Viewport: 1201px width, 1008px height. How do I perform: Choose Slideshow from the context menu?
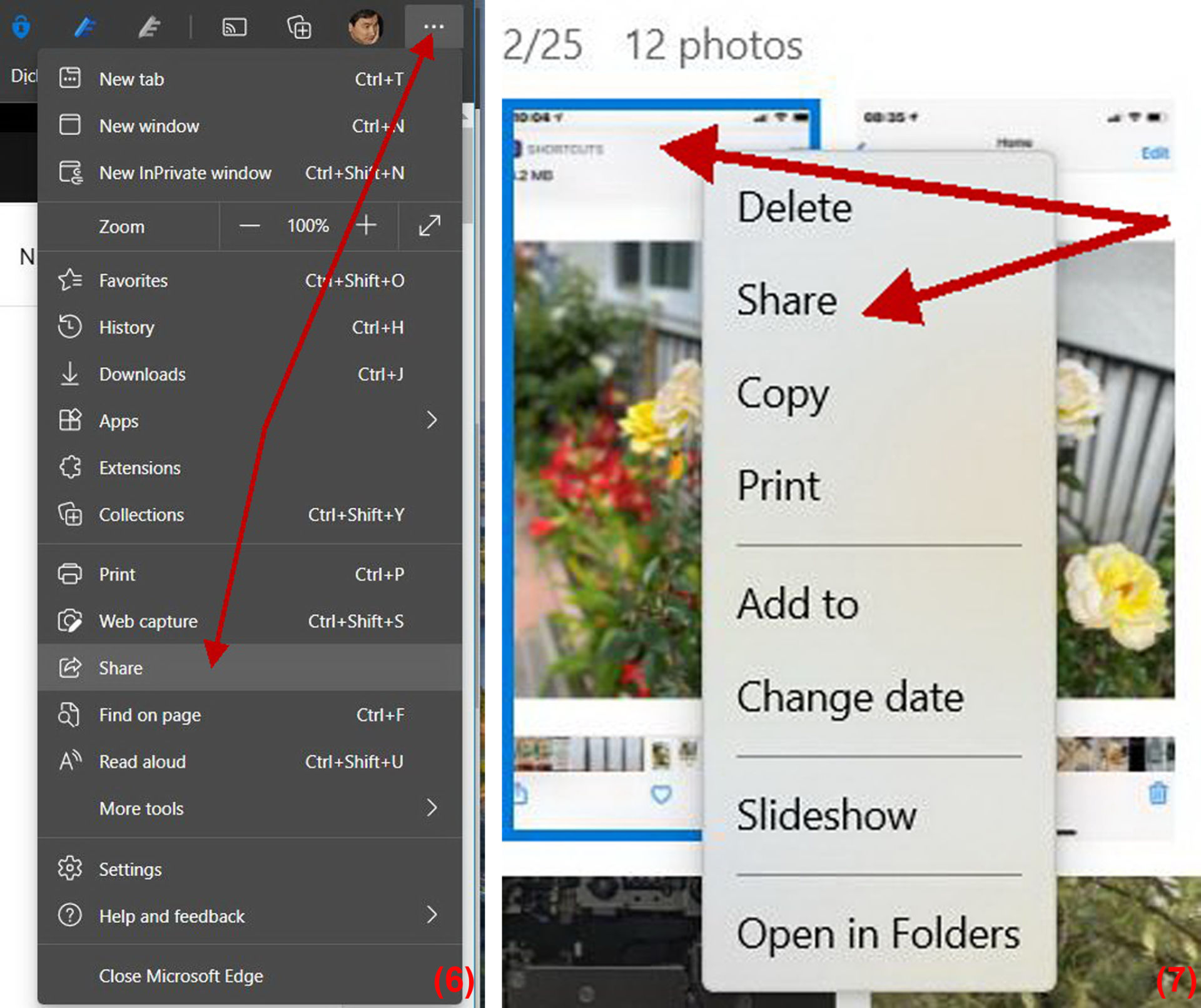[x=826, y=815]
